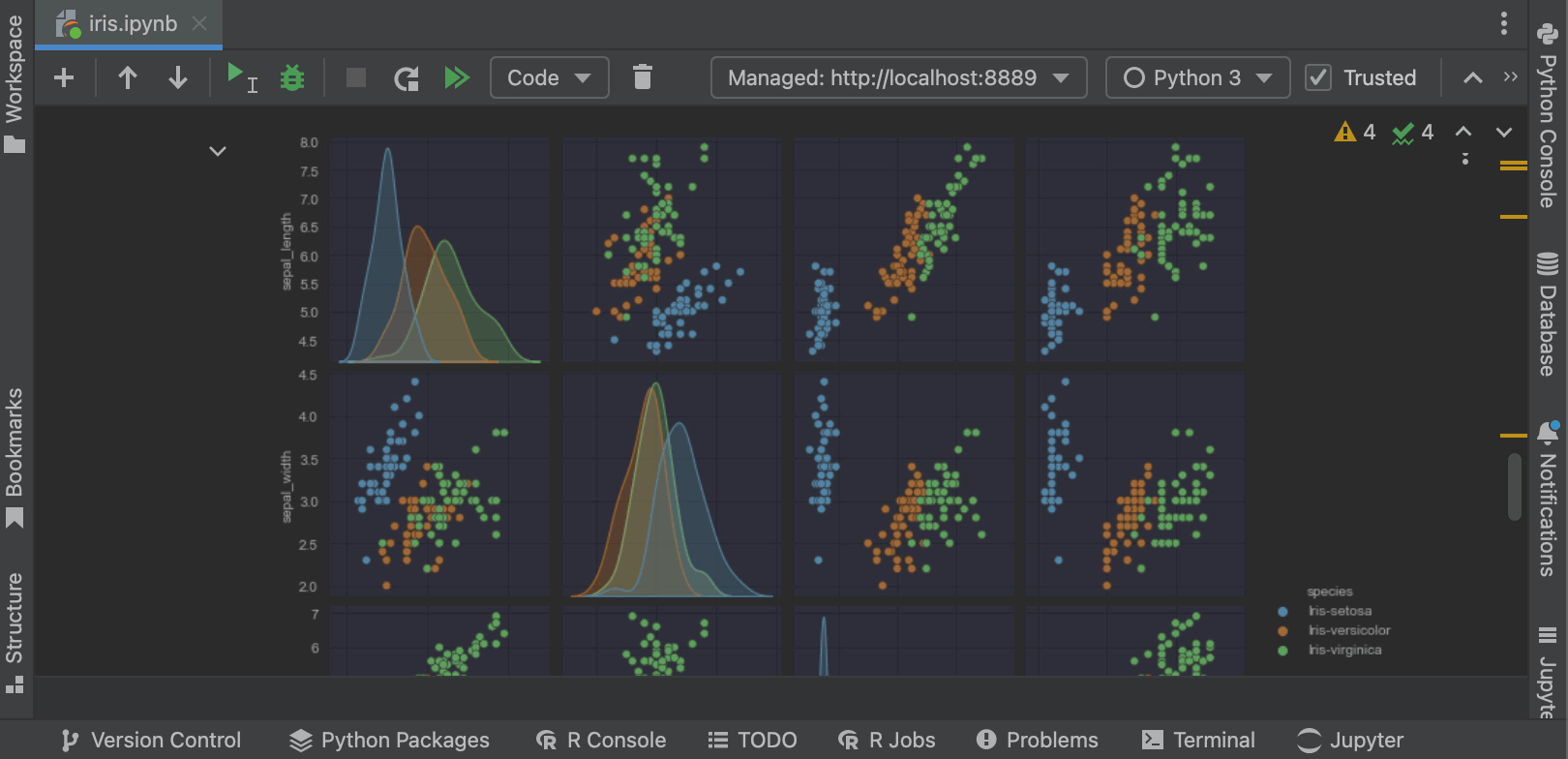Open the Code cell type dropdown
Viewport: 1568px width, 759px height.
click(549, 77)
